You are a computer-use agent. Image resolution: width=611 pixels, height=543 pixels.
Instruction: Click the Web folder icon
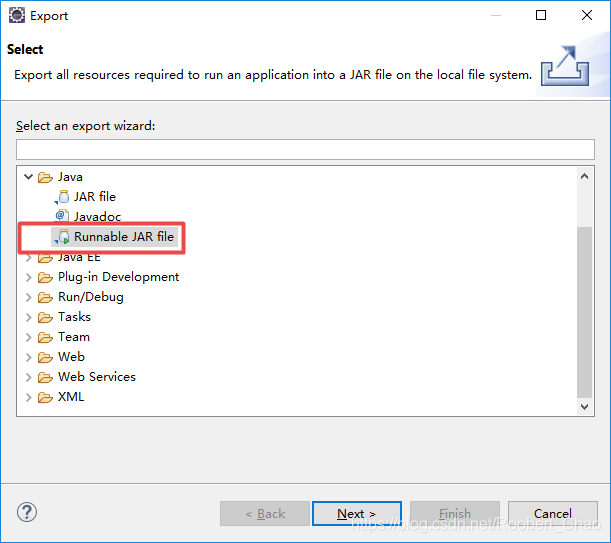pos(45,357)
